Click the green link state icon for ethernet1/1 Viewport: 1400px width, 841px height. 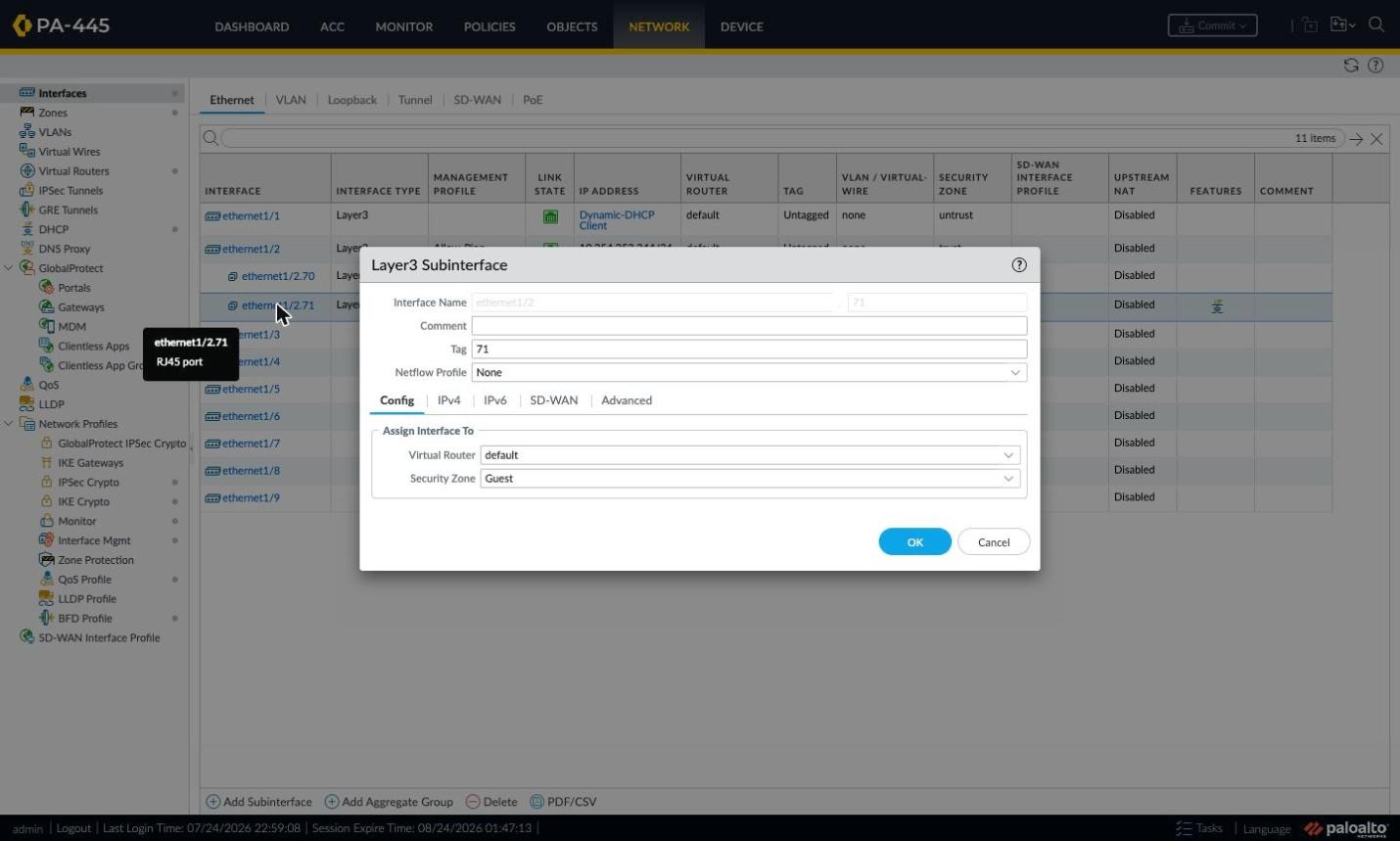[550, 217]
